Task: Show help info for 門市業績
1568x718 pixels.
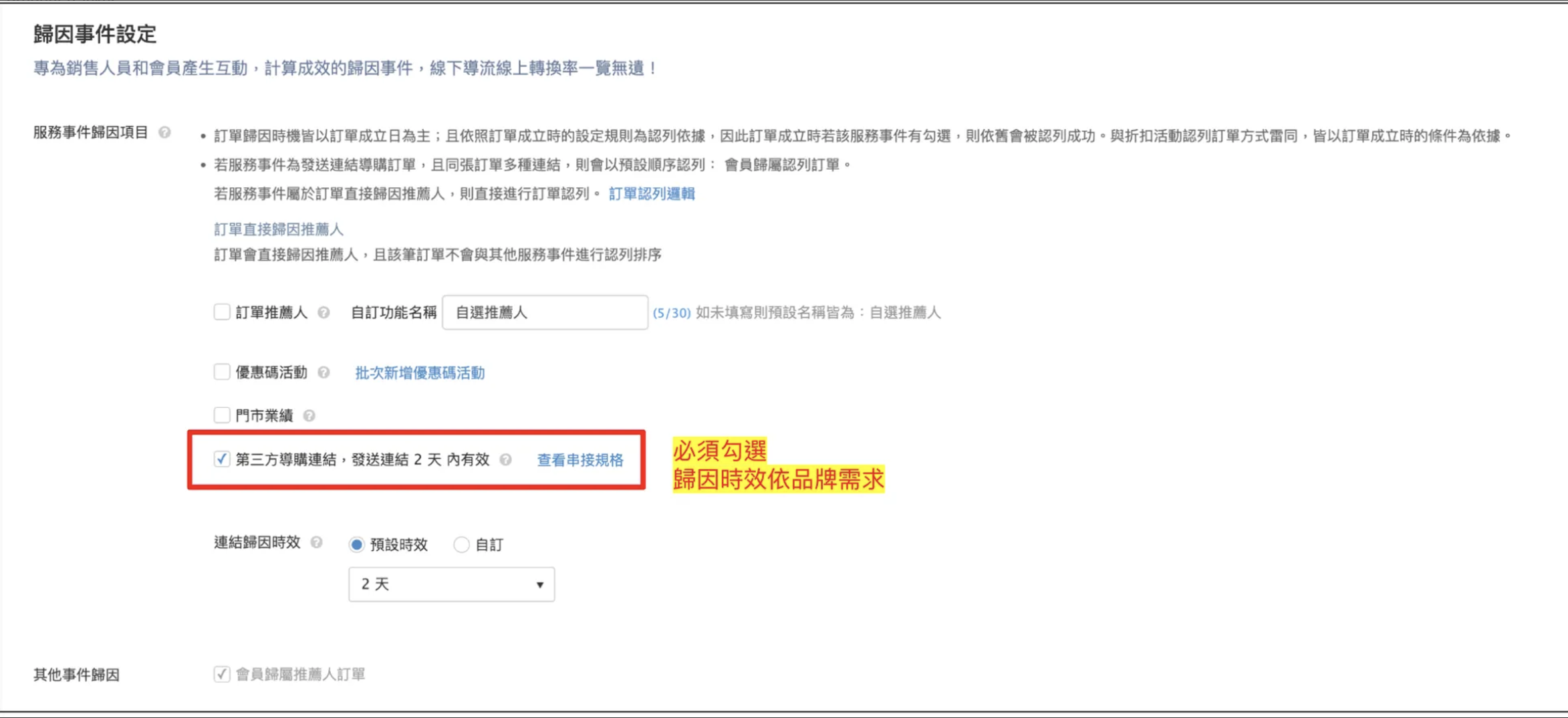Action: 309,416
